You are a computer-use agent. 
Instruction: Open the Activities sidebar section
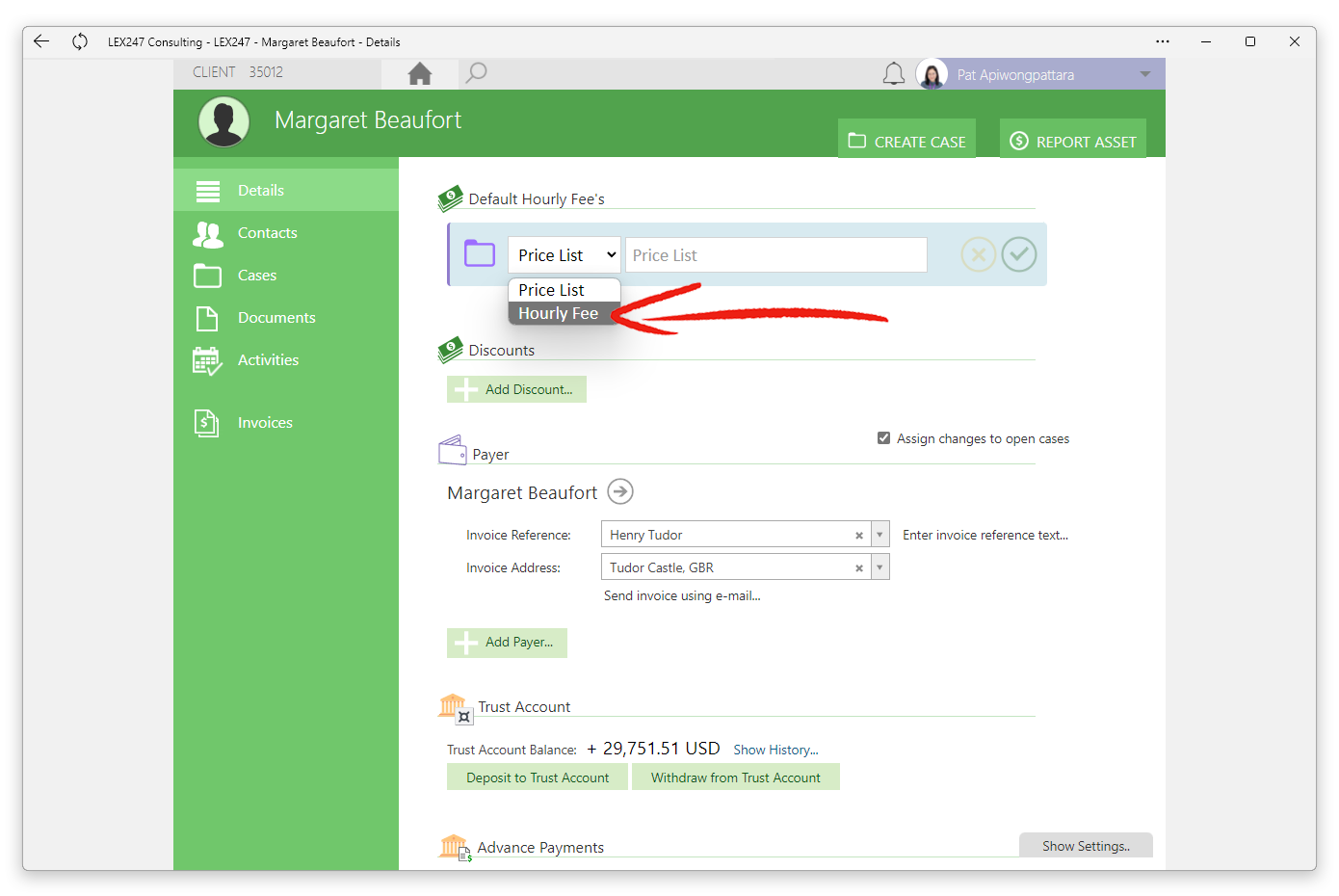(x=286, y=359)
